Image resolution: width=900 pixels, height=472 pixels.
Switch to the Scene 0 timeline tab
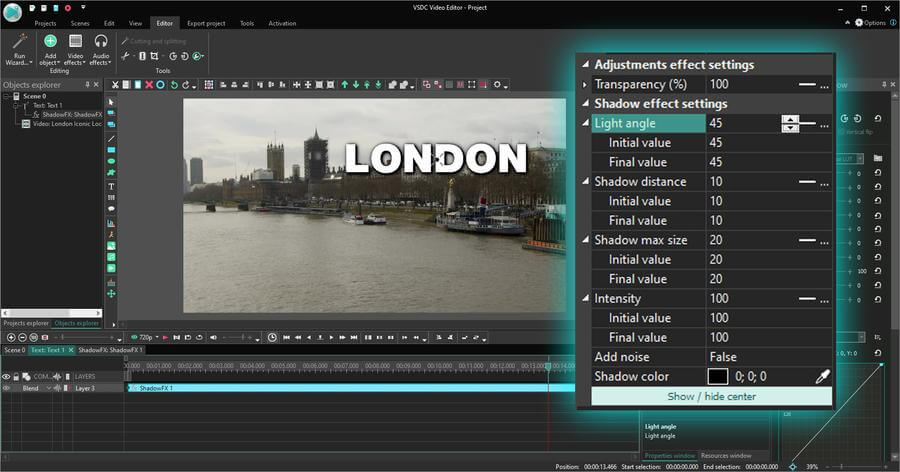pyautogui.click(x=14, y=350)
